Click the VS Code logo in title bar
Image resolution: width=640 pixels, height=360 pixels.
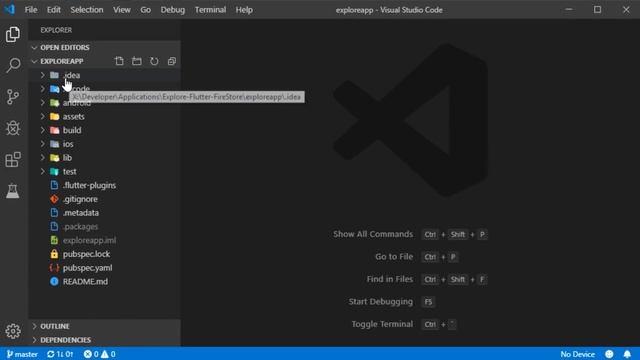point(9,9)
